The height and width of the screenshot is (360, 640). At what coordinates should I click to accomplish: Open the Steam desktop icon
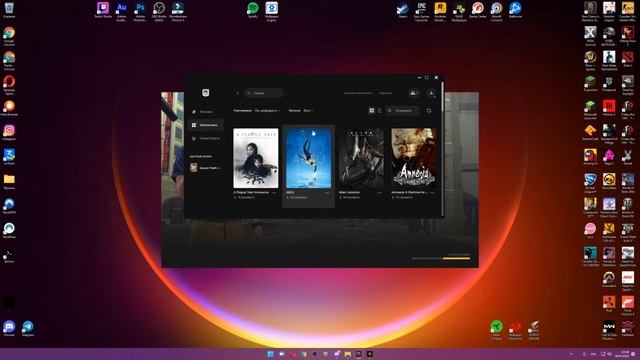click(x=402, y=10)
